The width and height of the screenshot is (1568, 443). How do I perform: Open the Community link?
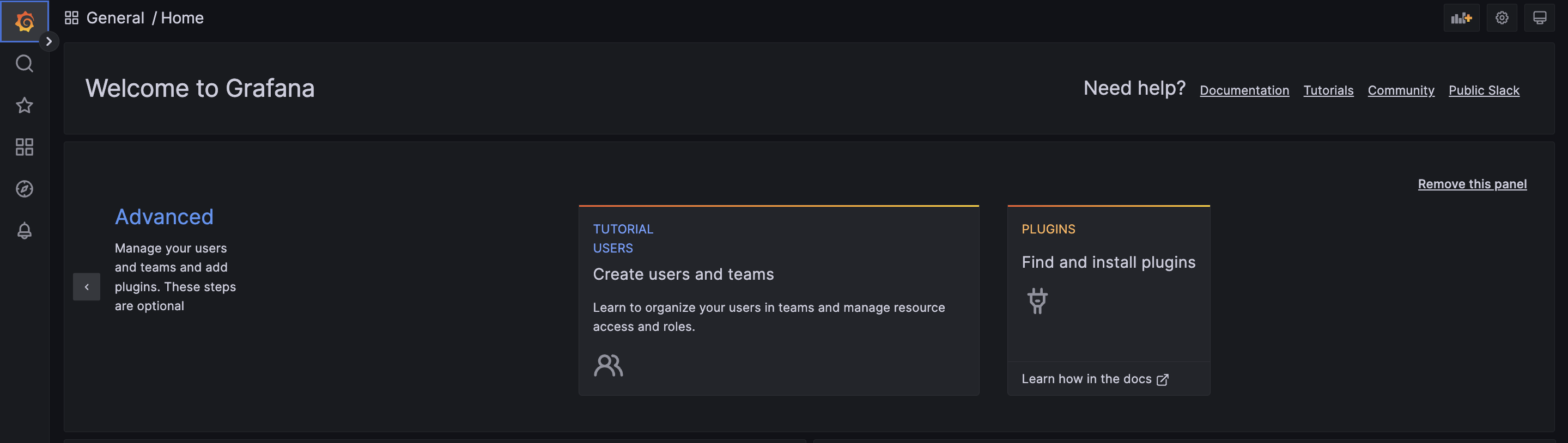[x=1401, y=90]
